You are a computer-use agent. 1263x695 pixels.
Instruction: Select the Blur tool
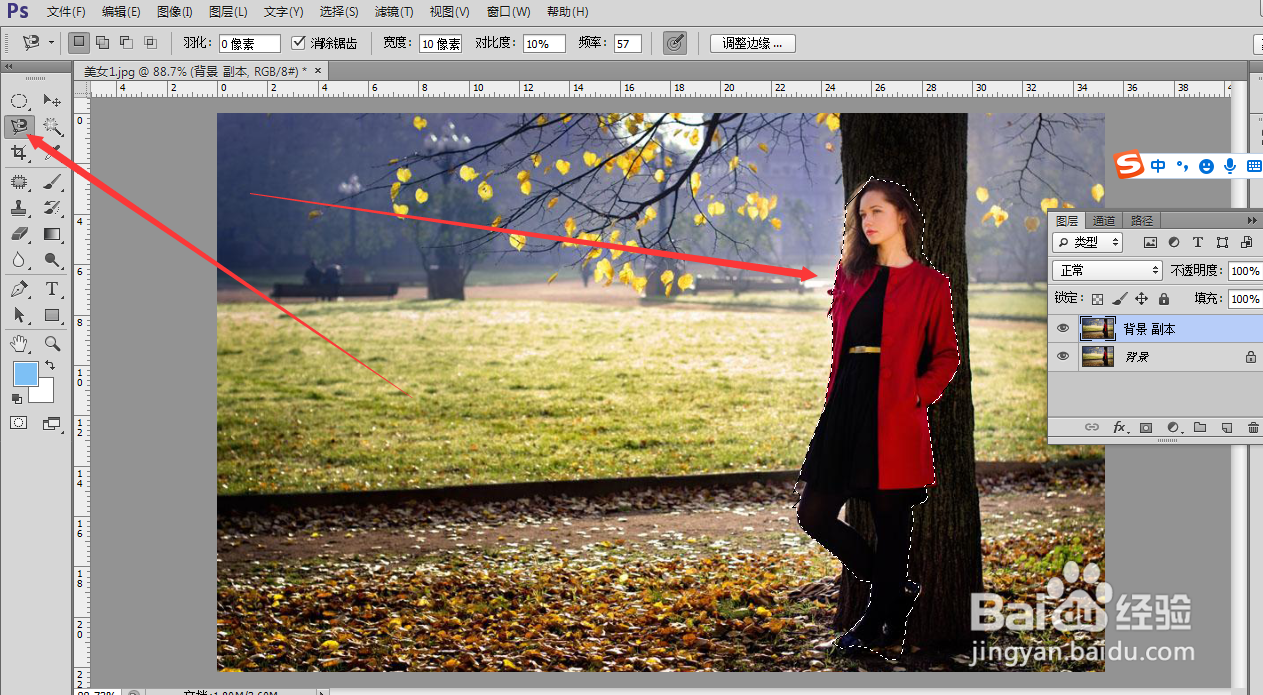pos(19,260)
